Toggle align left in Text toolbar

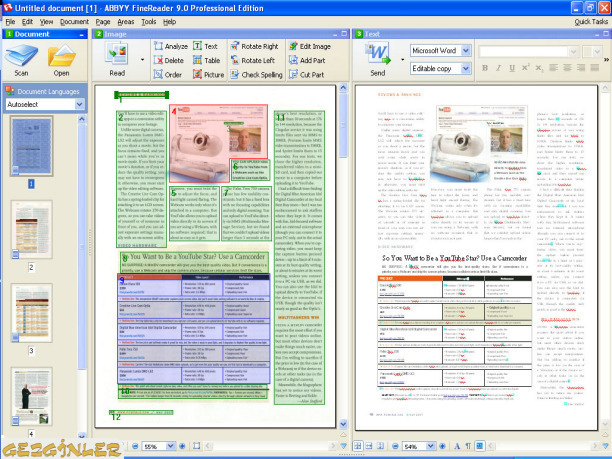553,68
